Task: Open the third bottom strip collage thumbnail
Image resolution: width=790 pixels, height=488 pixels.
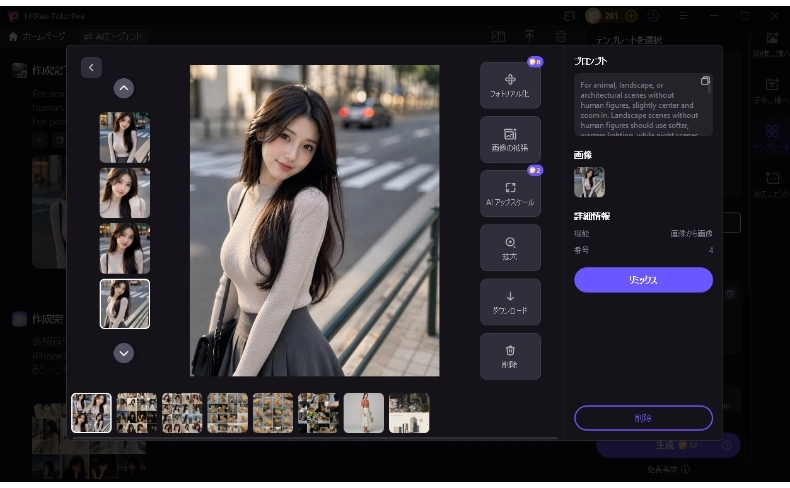Action: (x=182, y=413)
